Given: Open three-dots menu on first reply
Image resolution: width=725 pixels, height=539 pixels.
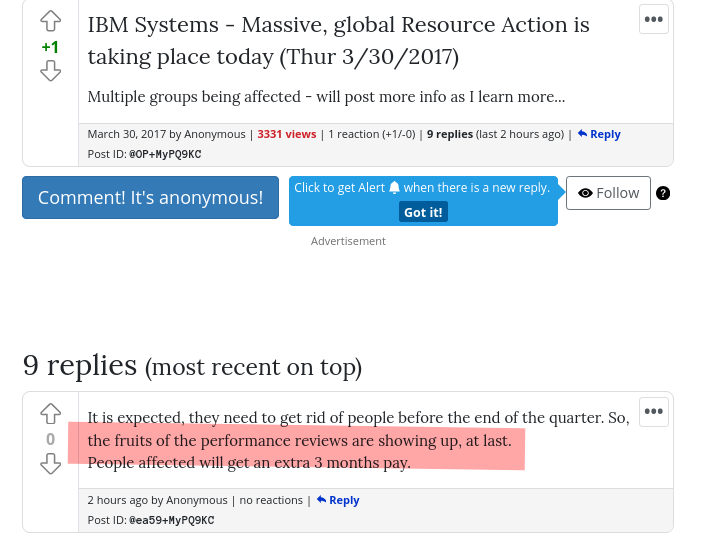Looking at the screenshot, I should pos(653,411).
